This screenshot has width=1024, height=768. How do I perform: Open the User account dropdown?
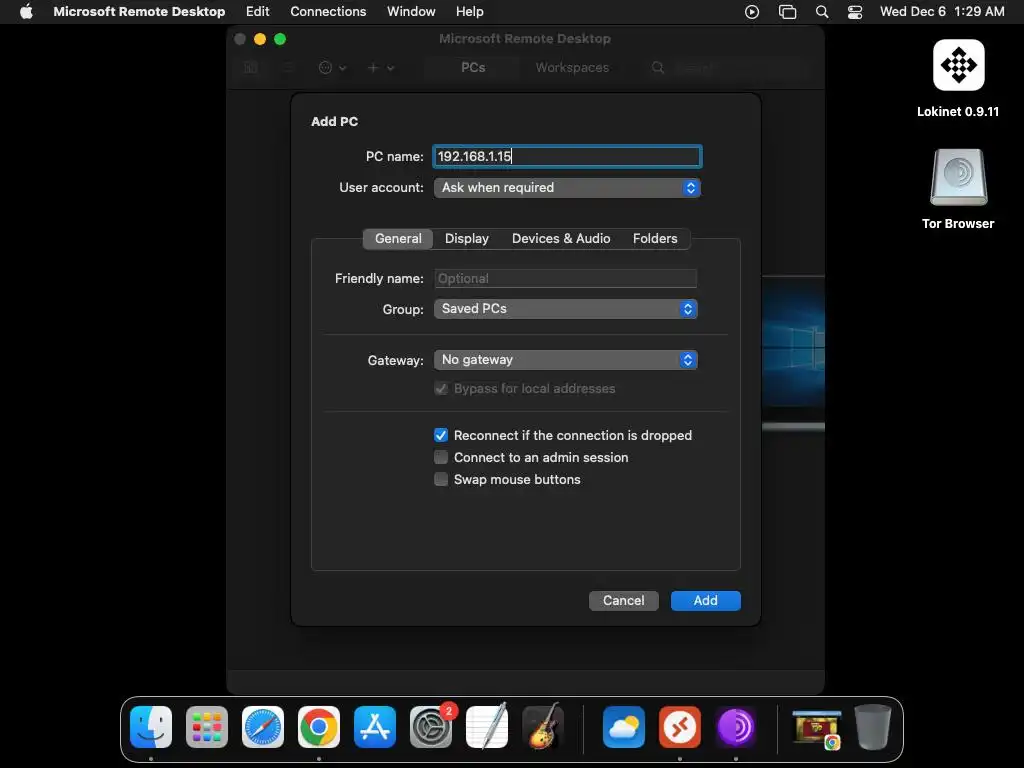(x=567, y=187)
